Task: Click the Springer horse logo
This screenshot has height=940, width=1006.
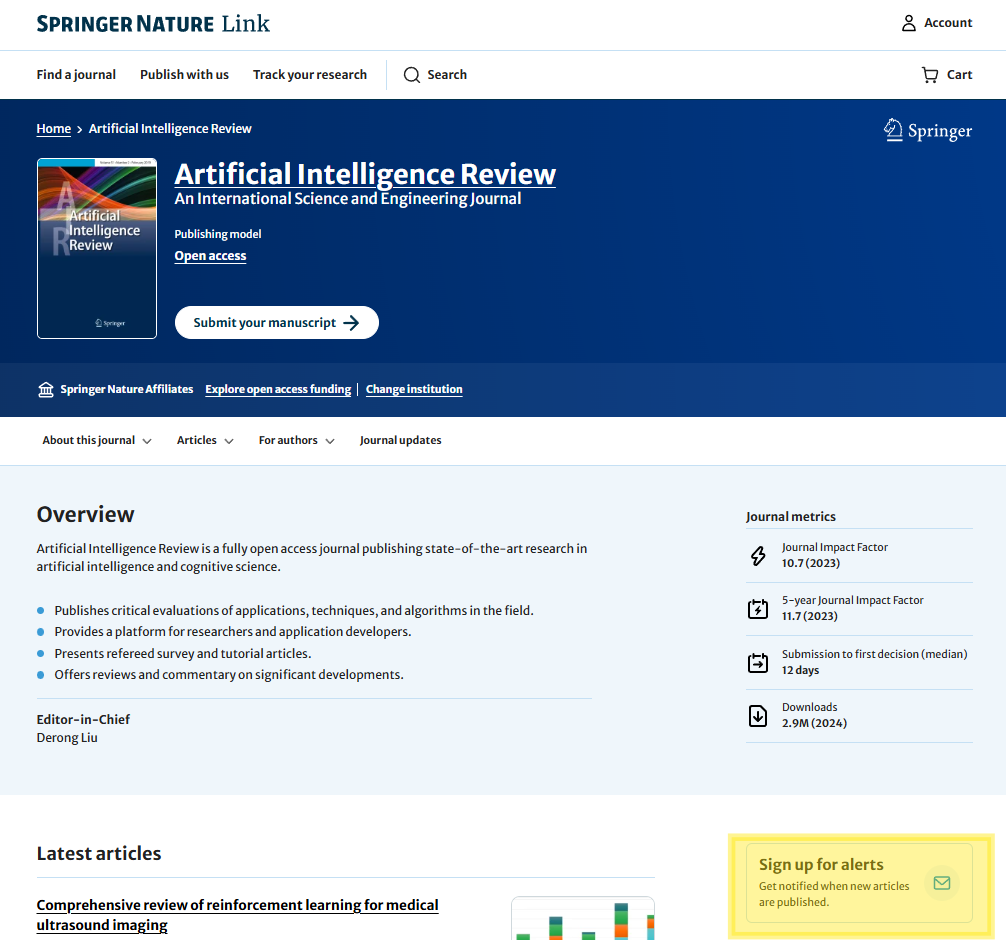Action: (892, 130)
